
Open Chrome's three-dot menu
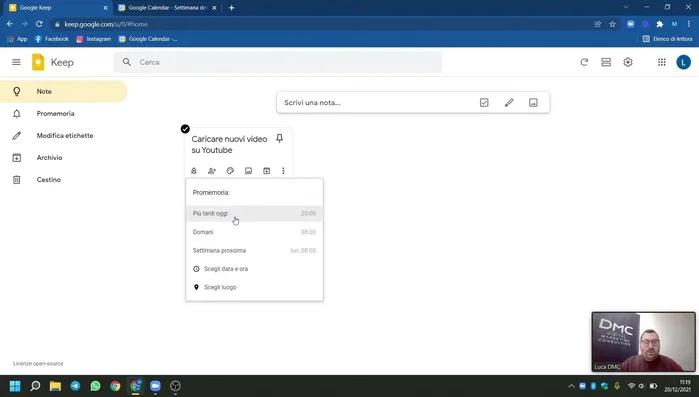689,24
